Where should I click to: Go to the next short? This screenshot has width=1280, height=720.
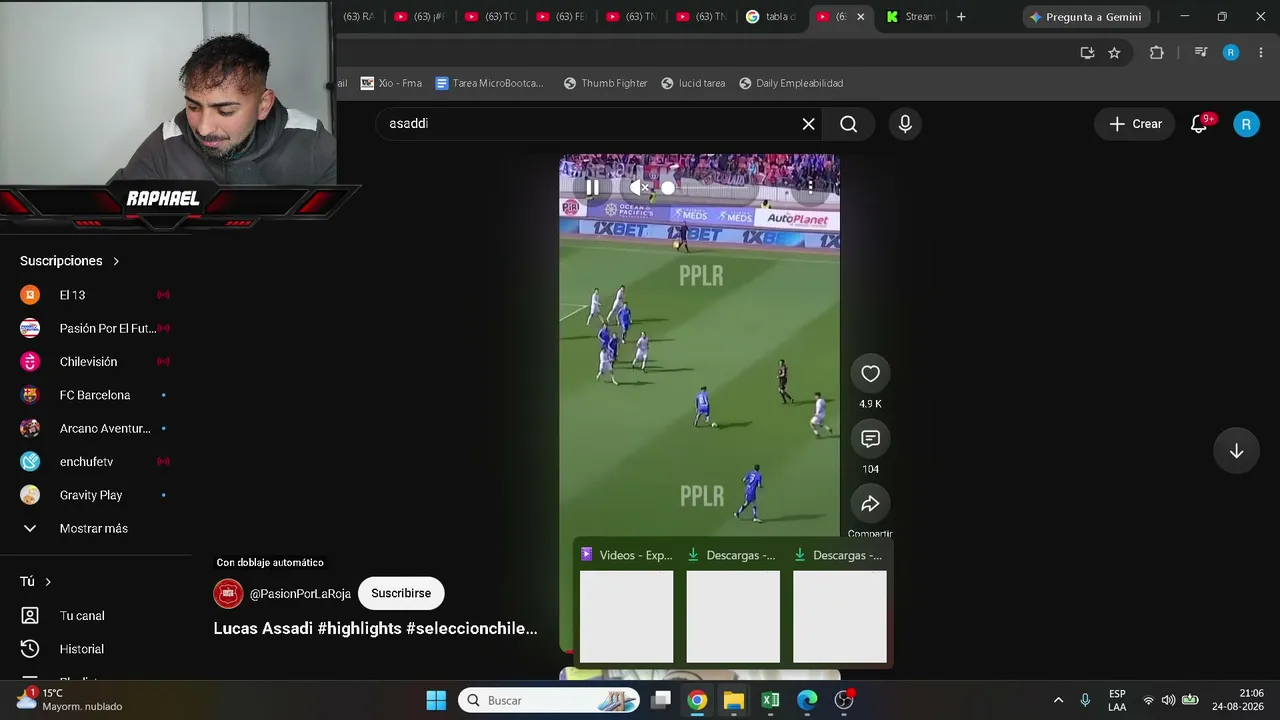(1236, 451)
